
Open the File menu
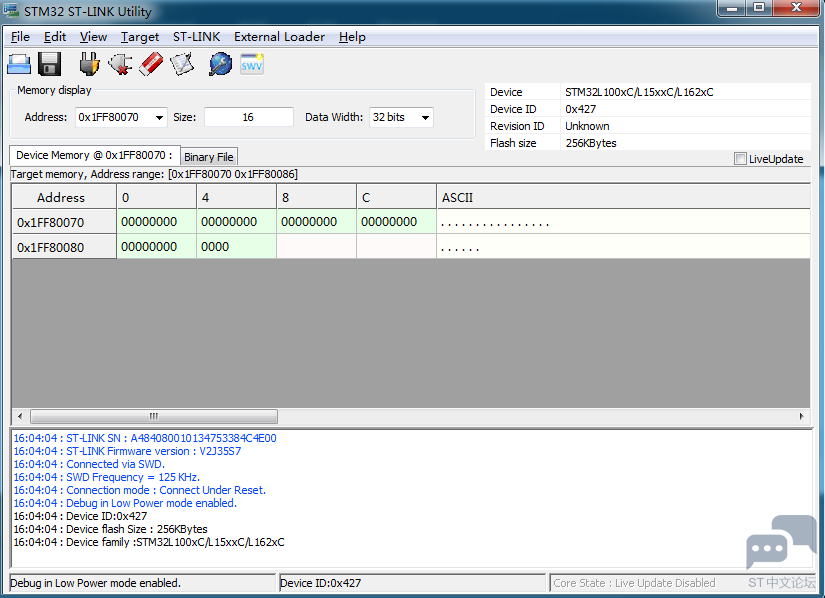(x=20, y=37)
